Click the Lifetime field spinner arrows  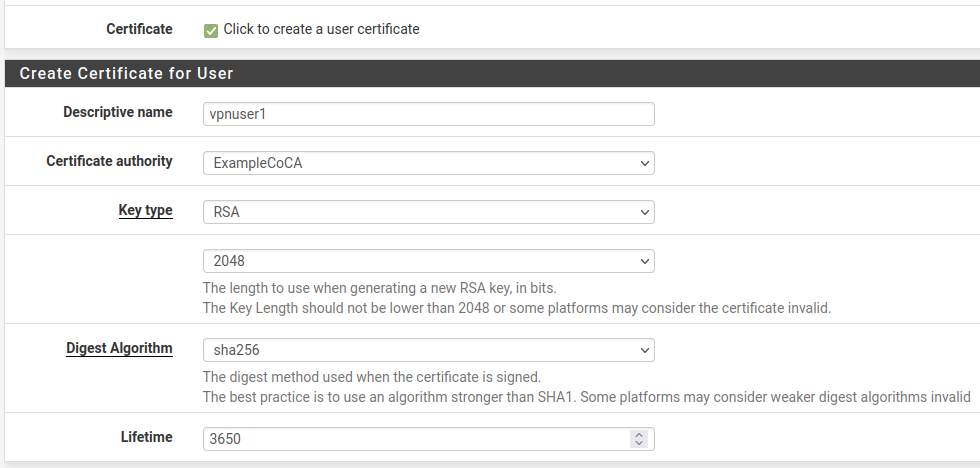click(x=638, y=439)
